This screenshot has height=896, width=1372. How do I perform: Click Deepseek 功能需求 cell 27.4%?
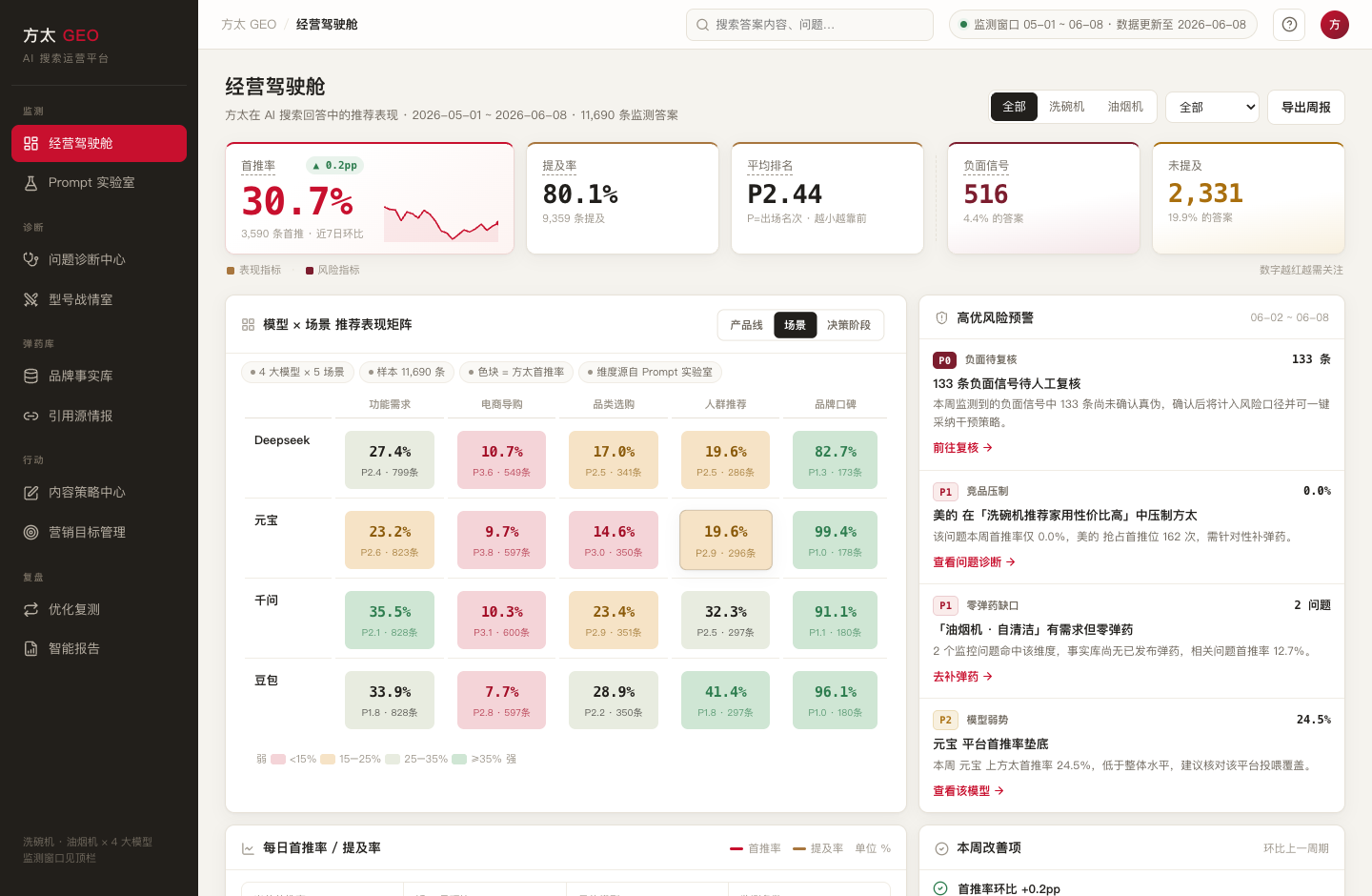click(x=390, y=460)
